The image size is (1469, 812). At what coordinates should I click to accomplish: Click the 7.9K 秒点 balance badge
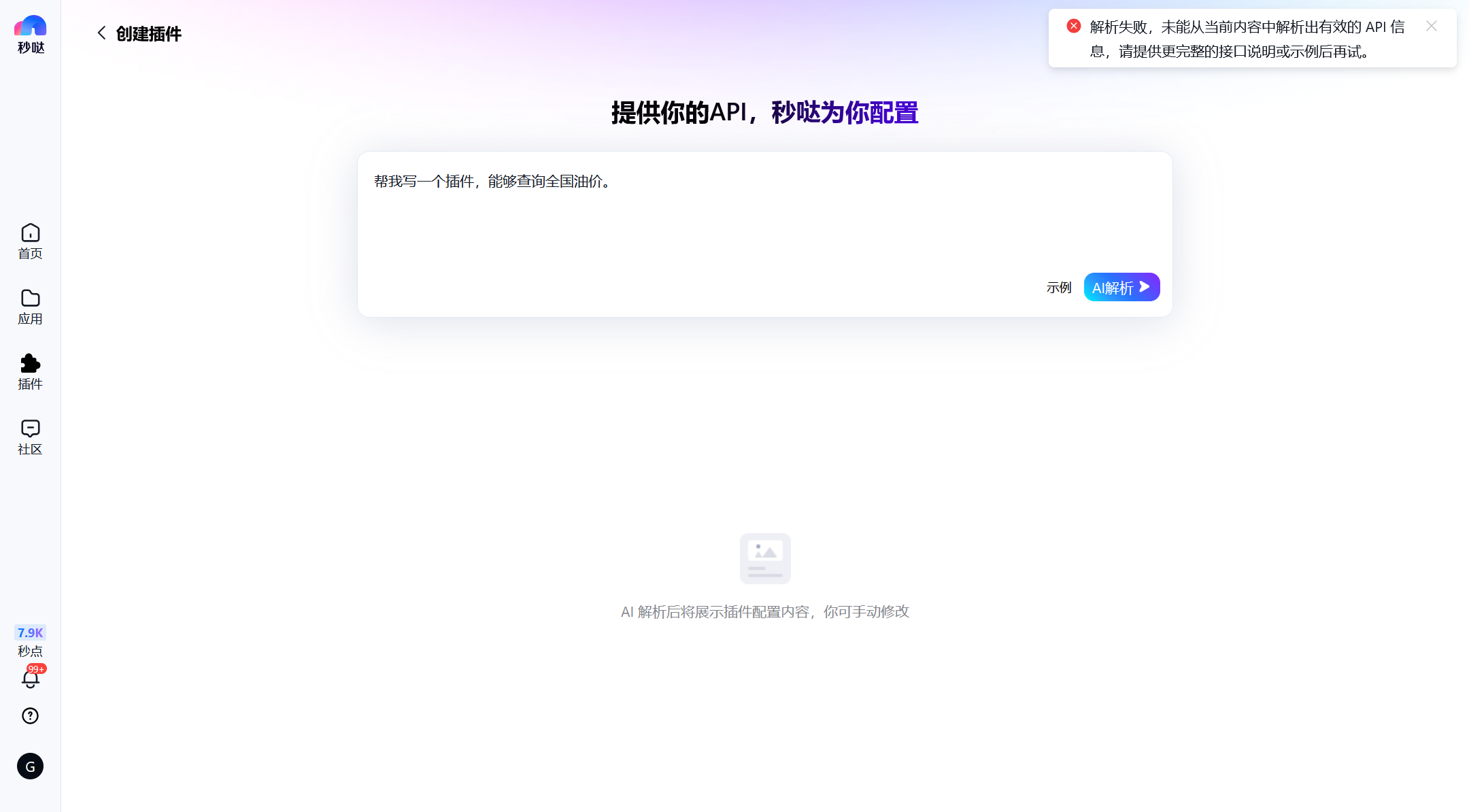(30, 633)
